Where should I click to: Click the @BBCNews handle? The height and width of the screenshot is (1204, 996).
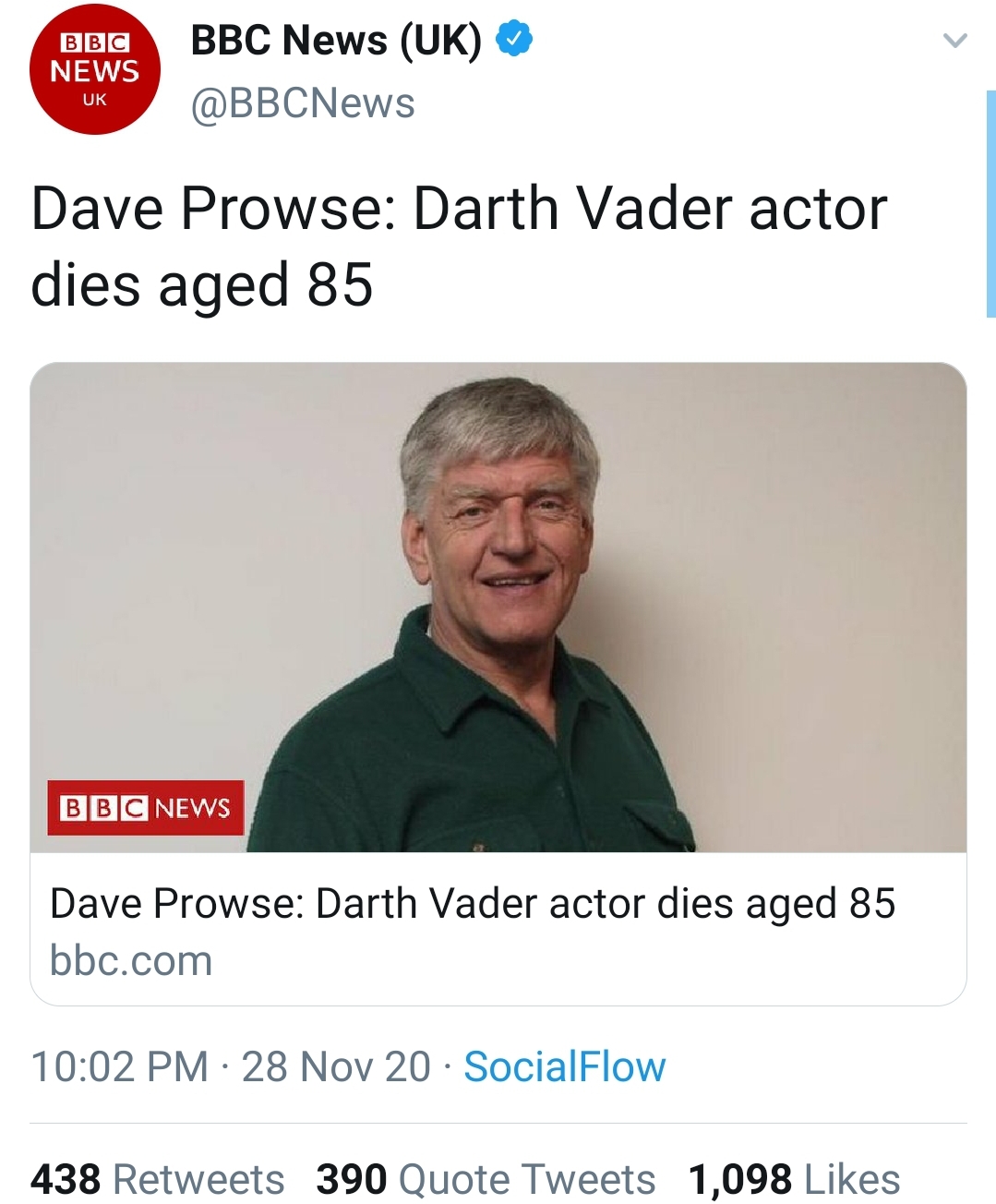303,103
